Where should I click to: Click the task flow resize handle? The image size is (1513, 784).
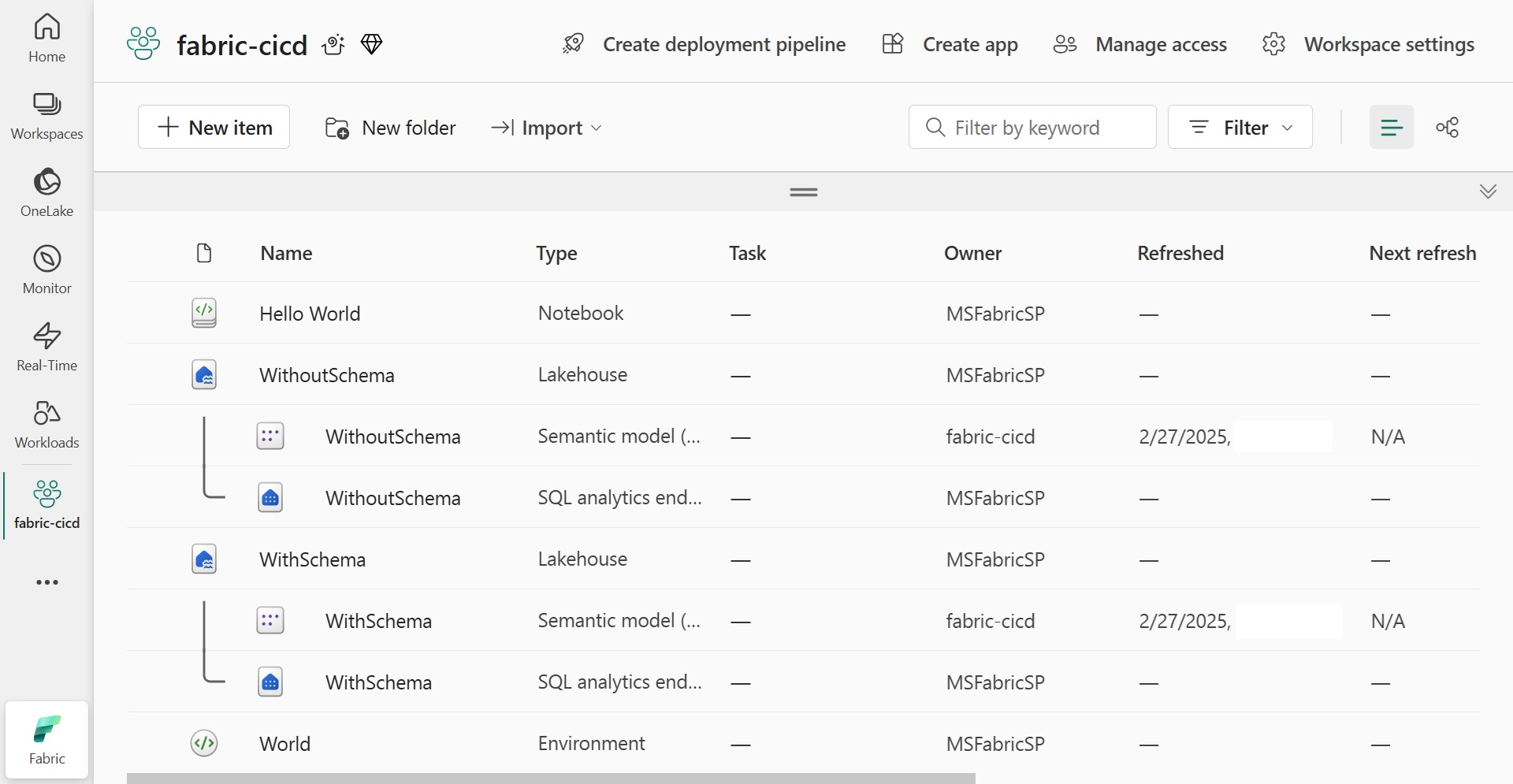coord(804,192)
